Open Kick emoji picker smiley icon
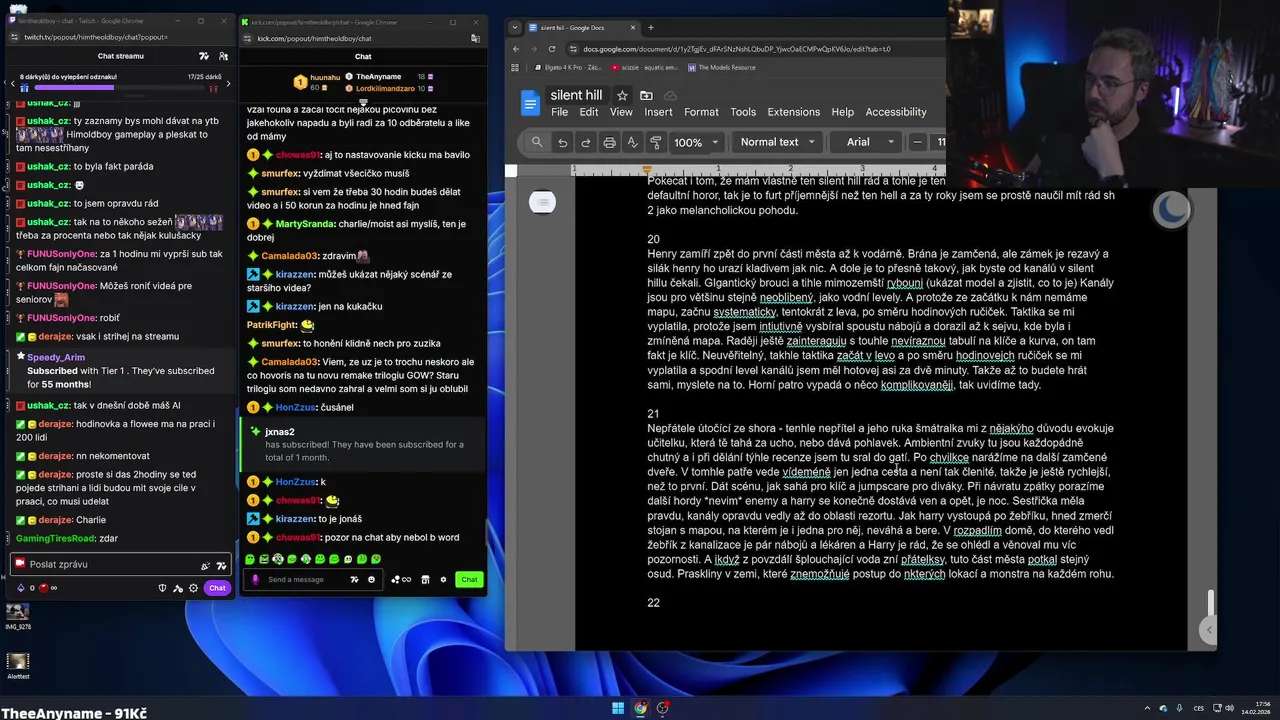 point(371,579)
